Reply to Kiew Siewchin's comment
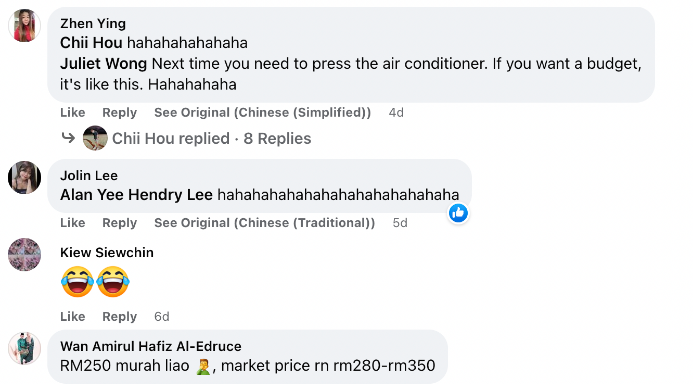The image size is (693, 384). 119,316
